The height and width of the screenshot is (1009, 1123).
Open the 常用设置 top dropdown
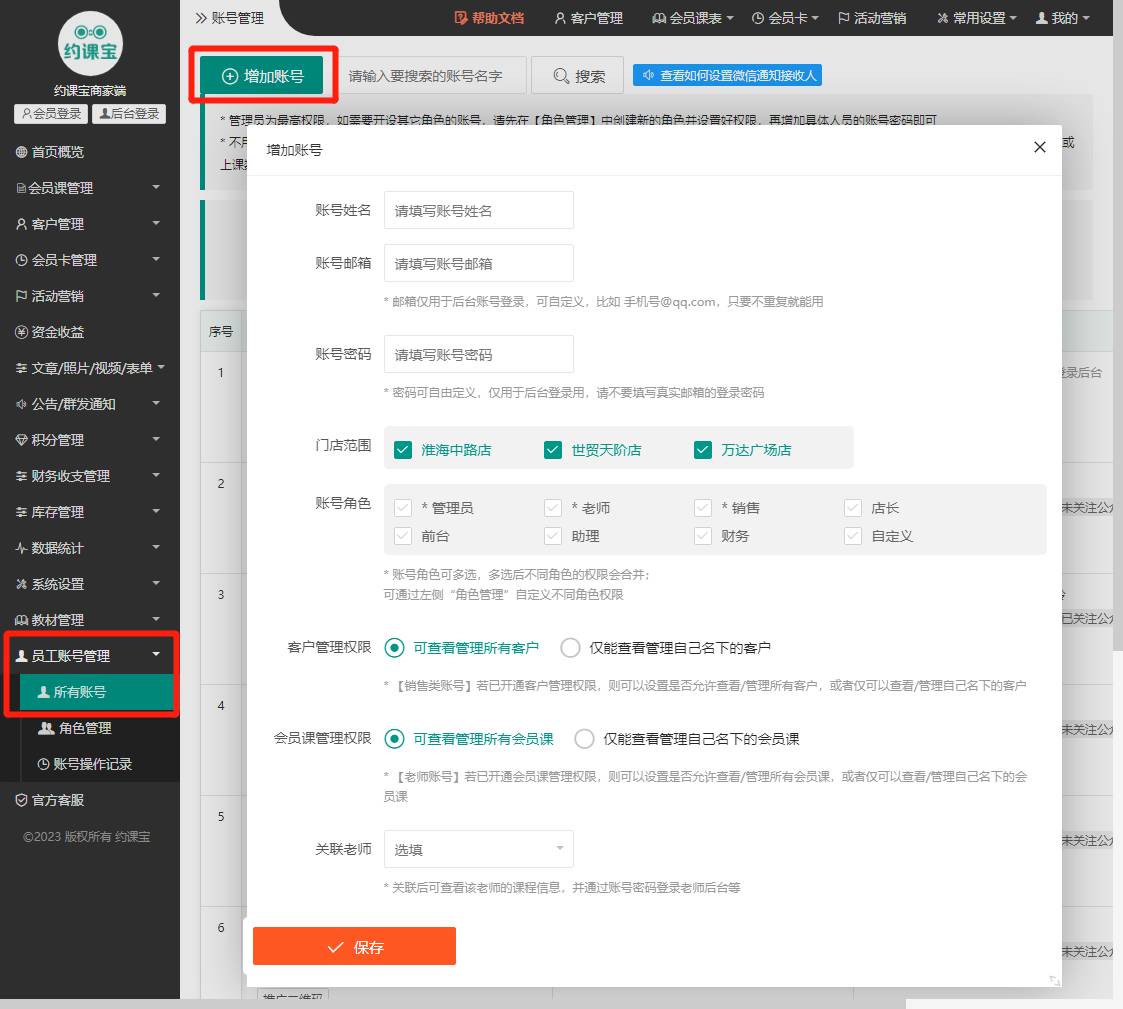977,18
